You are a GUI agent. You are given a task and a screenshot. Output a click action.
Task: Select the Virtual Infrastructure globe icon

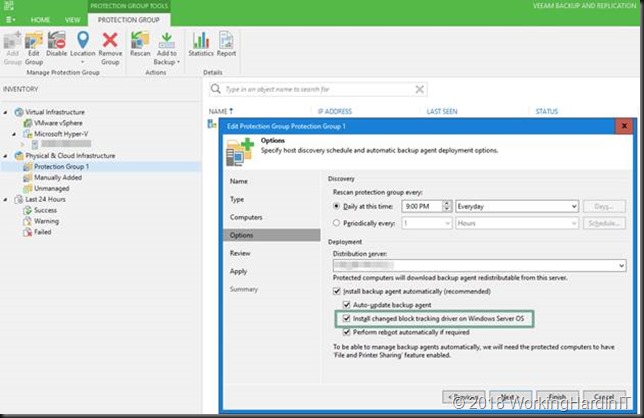19,112
